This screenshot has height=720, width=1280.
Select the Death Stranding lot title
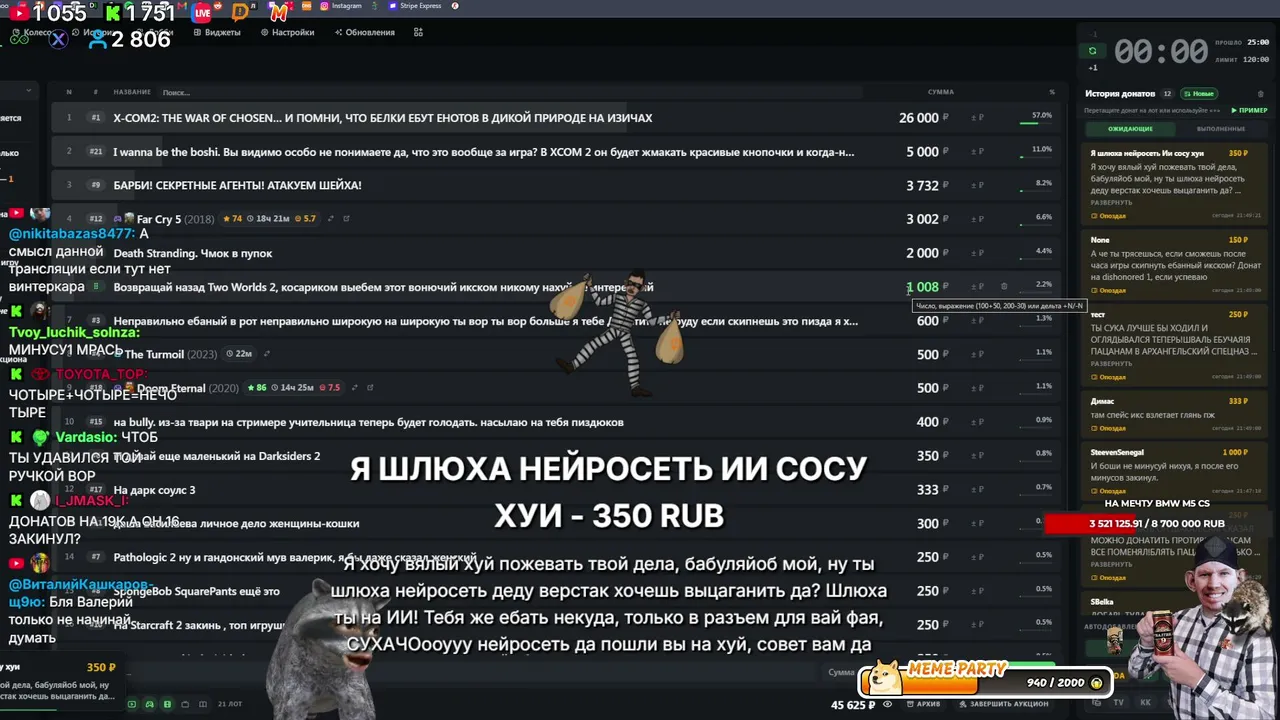click(x=193, y=253)
